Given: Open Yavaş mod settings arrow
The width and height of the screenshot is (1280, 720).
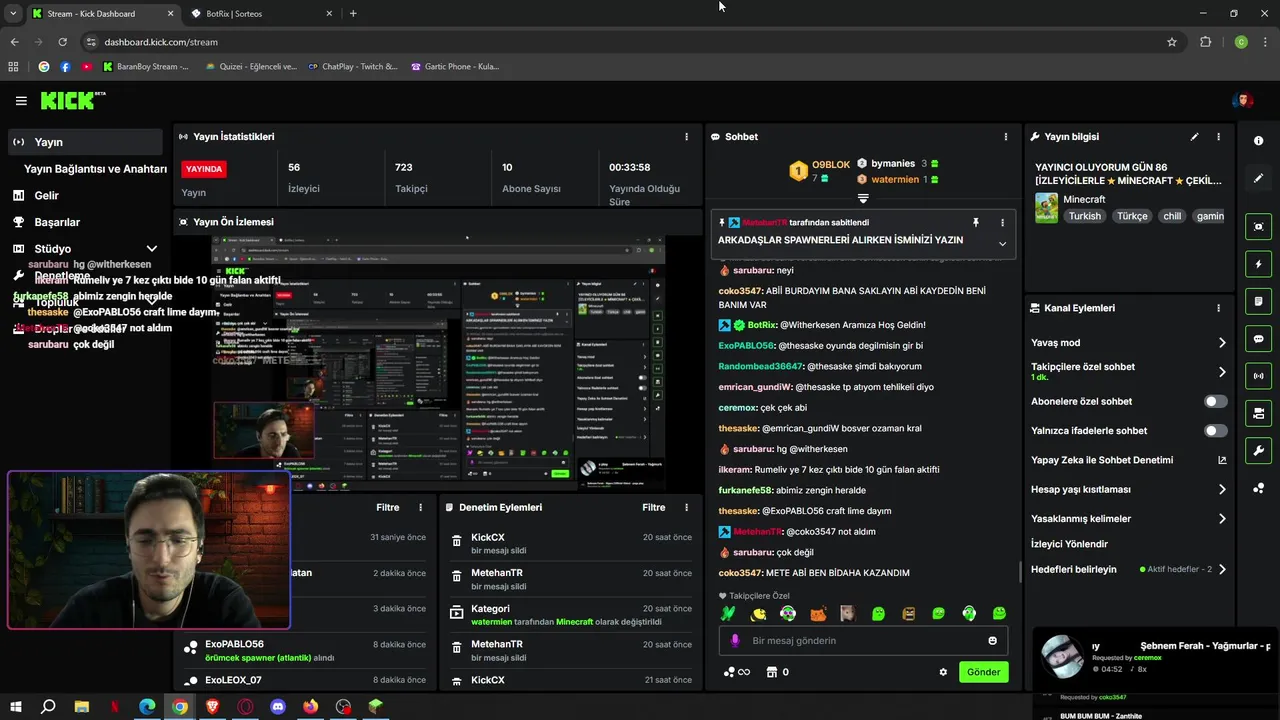Looking at the screenshot, I should 1222,343.
